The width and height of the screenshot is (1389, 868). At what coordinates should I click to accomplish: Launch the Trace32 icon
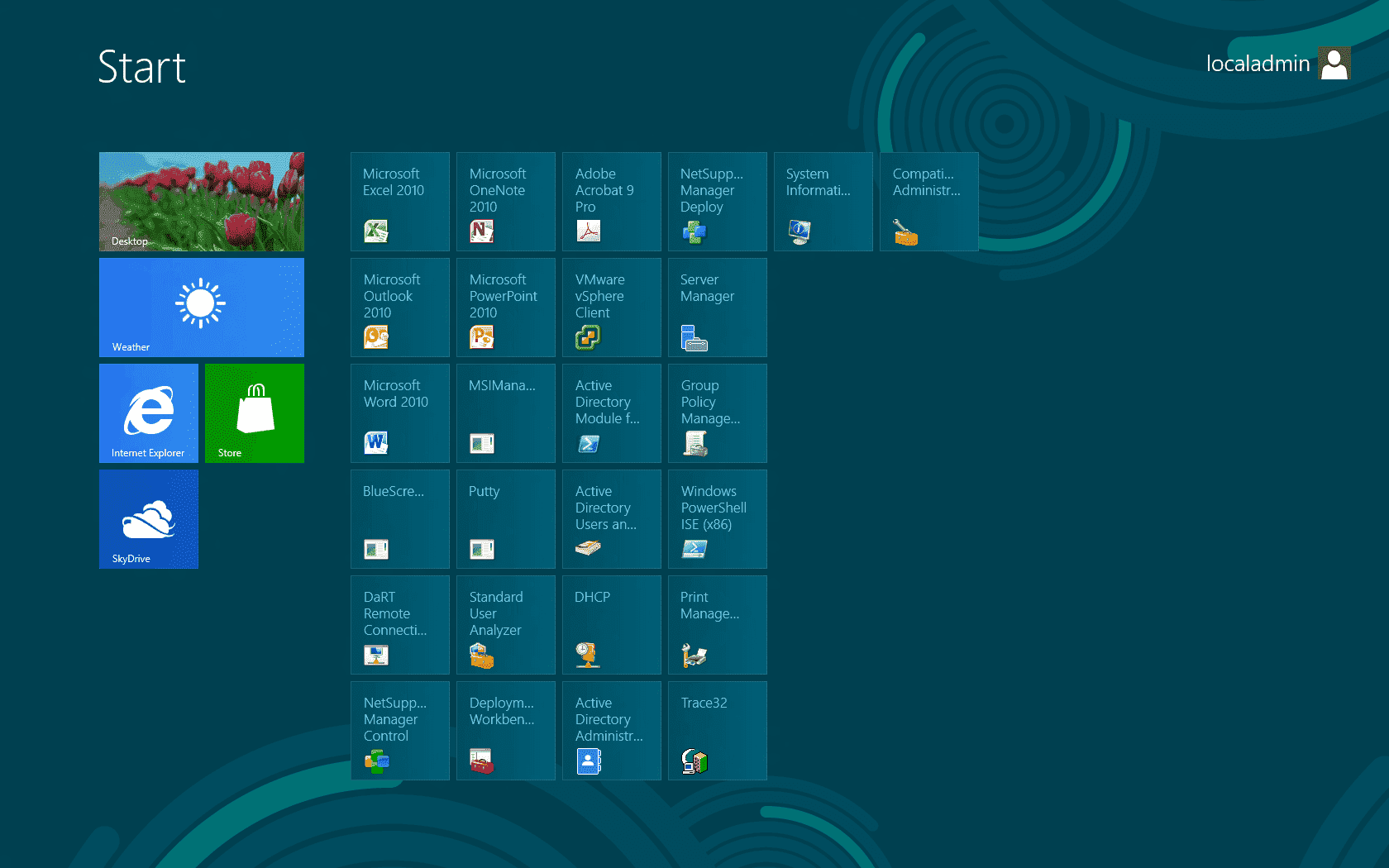694,761
